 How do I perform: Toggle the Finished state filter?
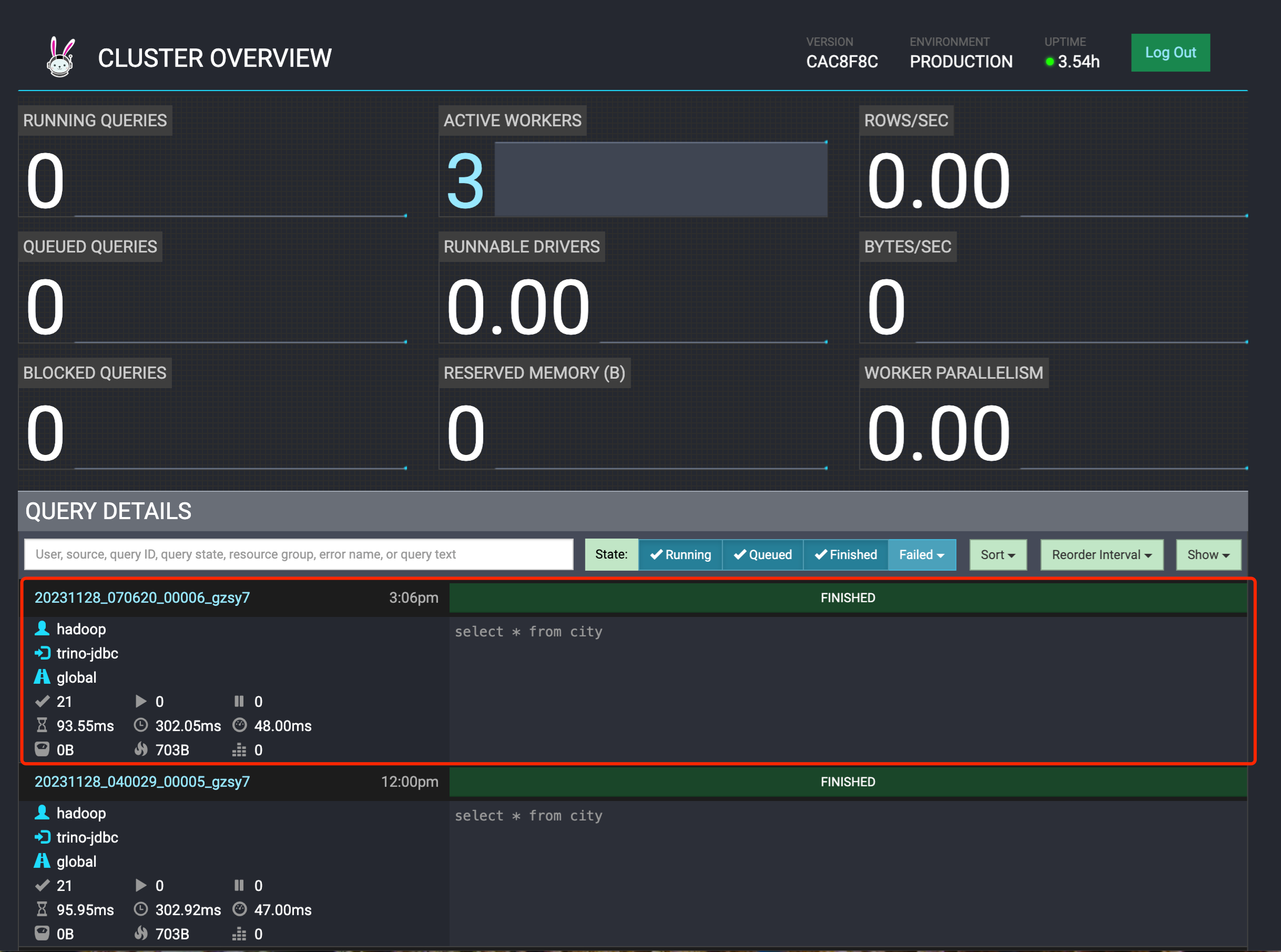[846, 554]
